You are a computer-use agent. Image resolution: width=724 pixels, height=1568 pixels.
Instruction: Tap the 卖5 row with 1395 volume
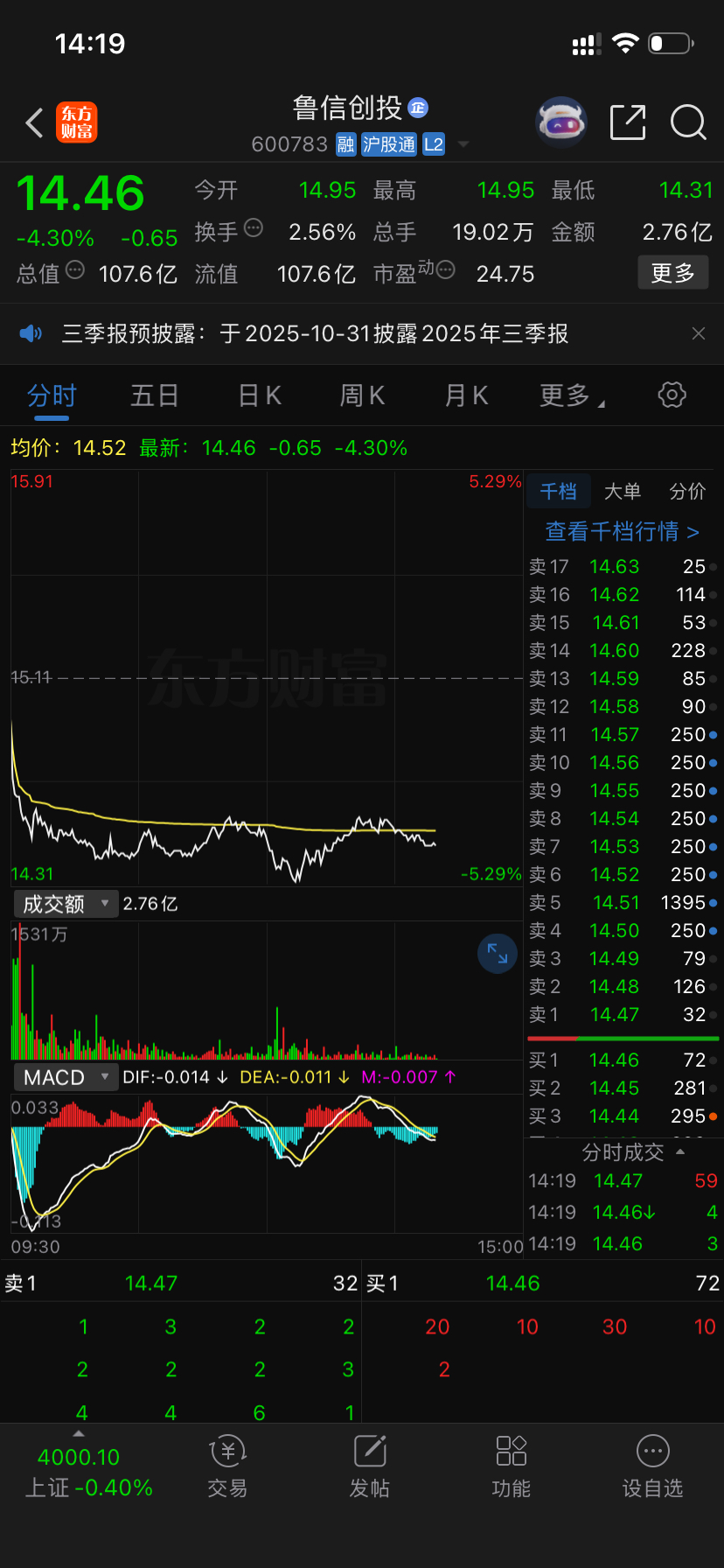tap(623, 902)
